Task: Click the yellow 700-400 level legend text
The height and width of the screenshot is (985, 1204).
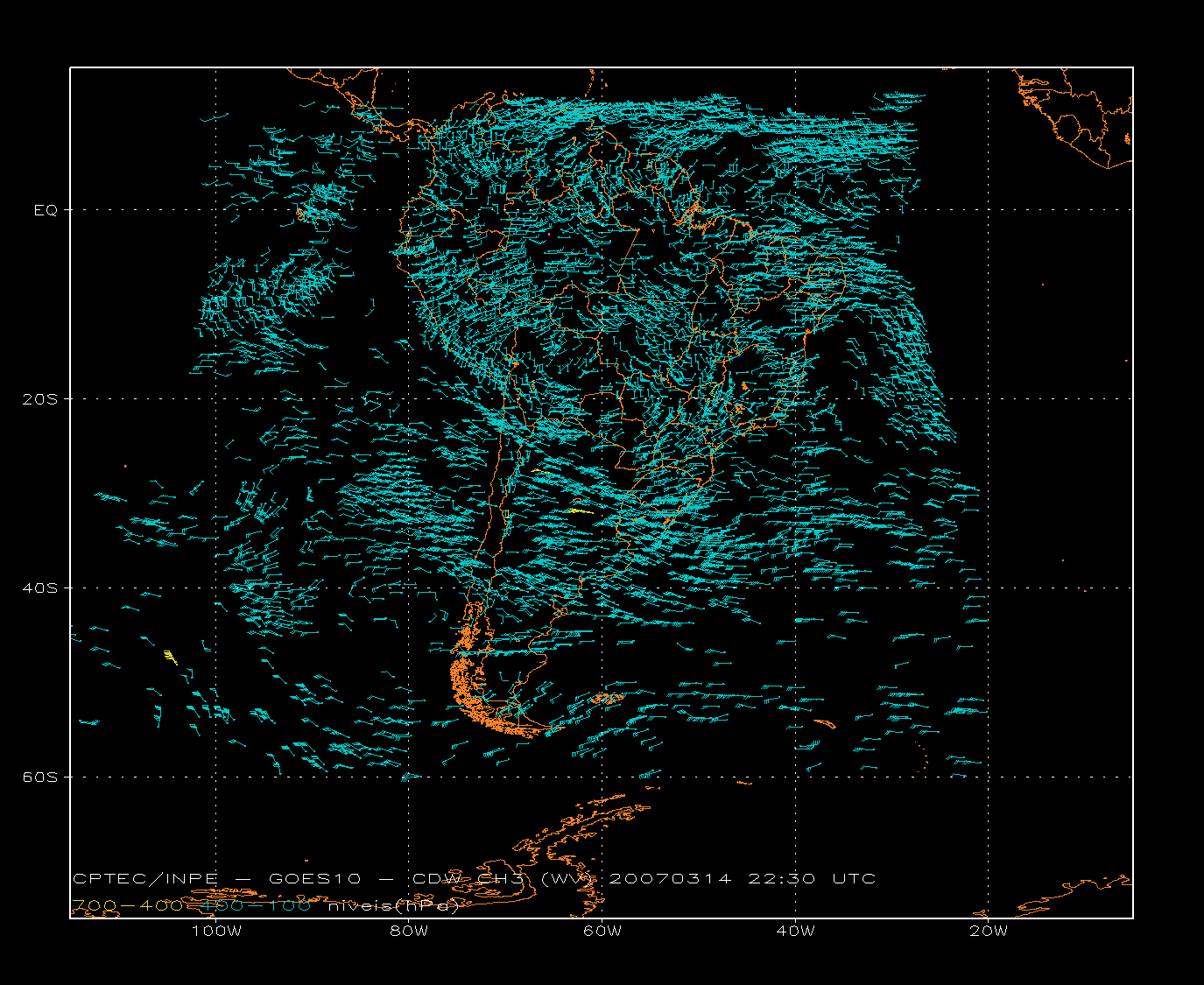Action: pos(128,905)
